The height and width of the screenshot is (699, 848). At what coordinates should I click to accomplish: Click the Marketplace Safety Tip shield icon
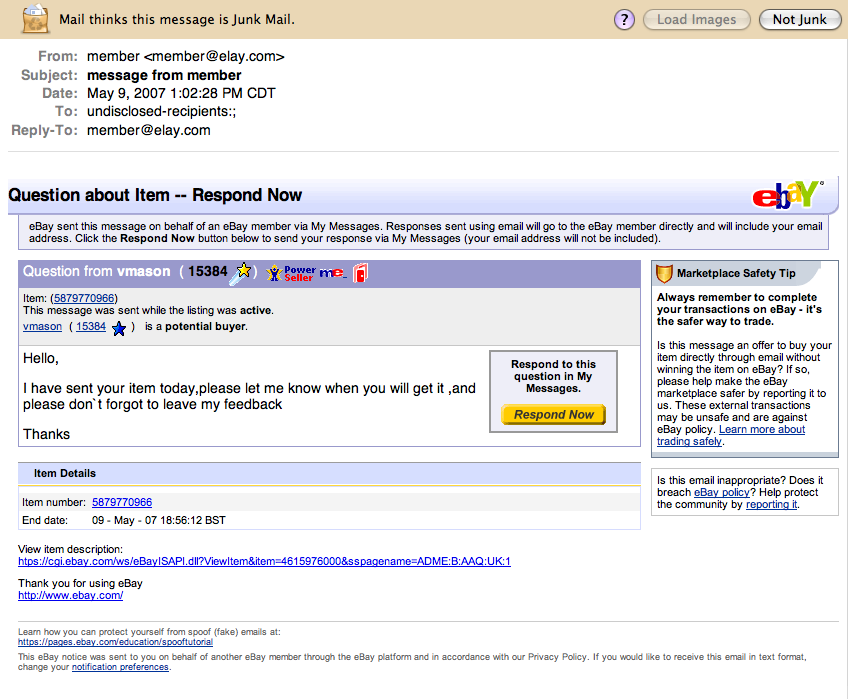click(x=663, y=273)
